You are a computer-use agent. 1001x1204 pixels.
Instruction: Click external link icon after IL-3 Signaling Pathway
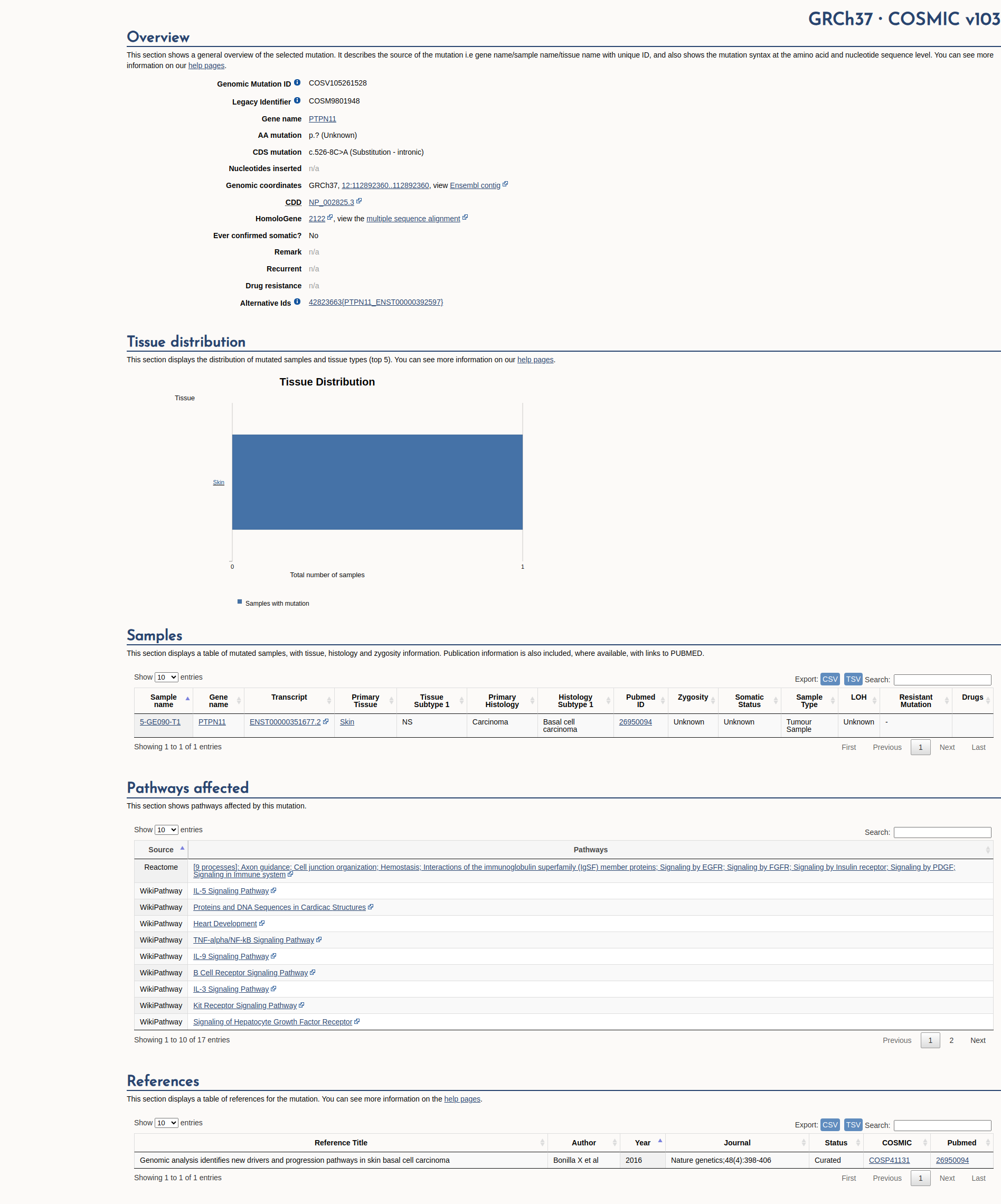[273, 989]
